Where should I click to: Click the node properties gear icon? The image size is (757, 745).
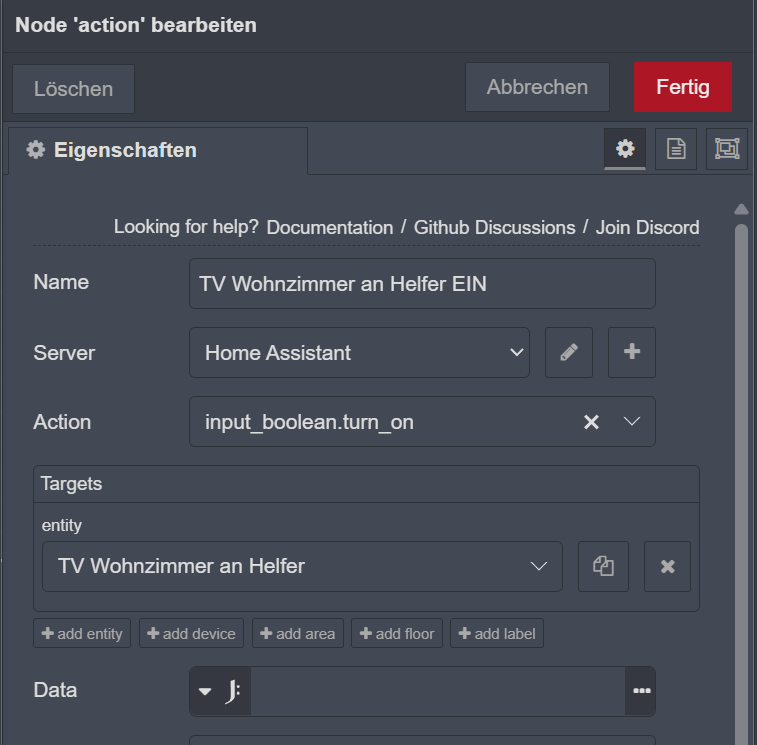[625, 149]
